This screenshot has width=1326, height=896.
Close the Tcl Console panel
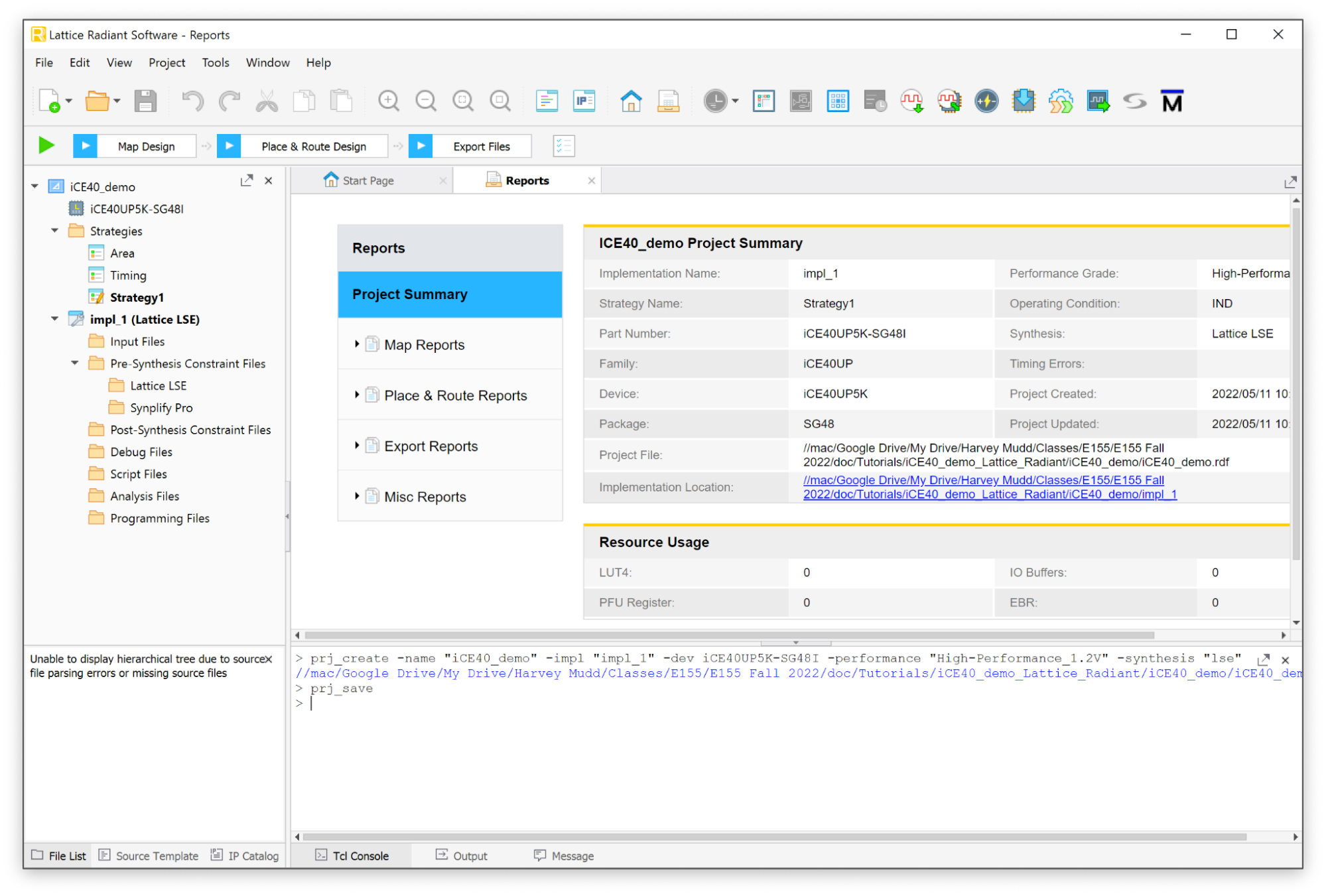tap(1285, 660)
